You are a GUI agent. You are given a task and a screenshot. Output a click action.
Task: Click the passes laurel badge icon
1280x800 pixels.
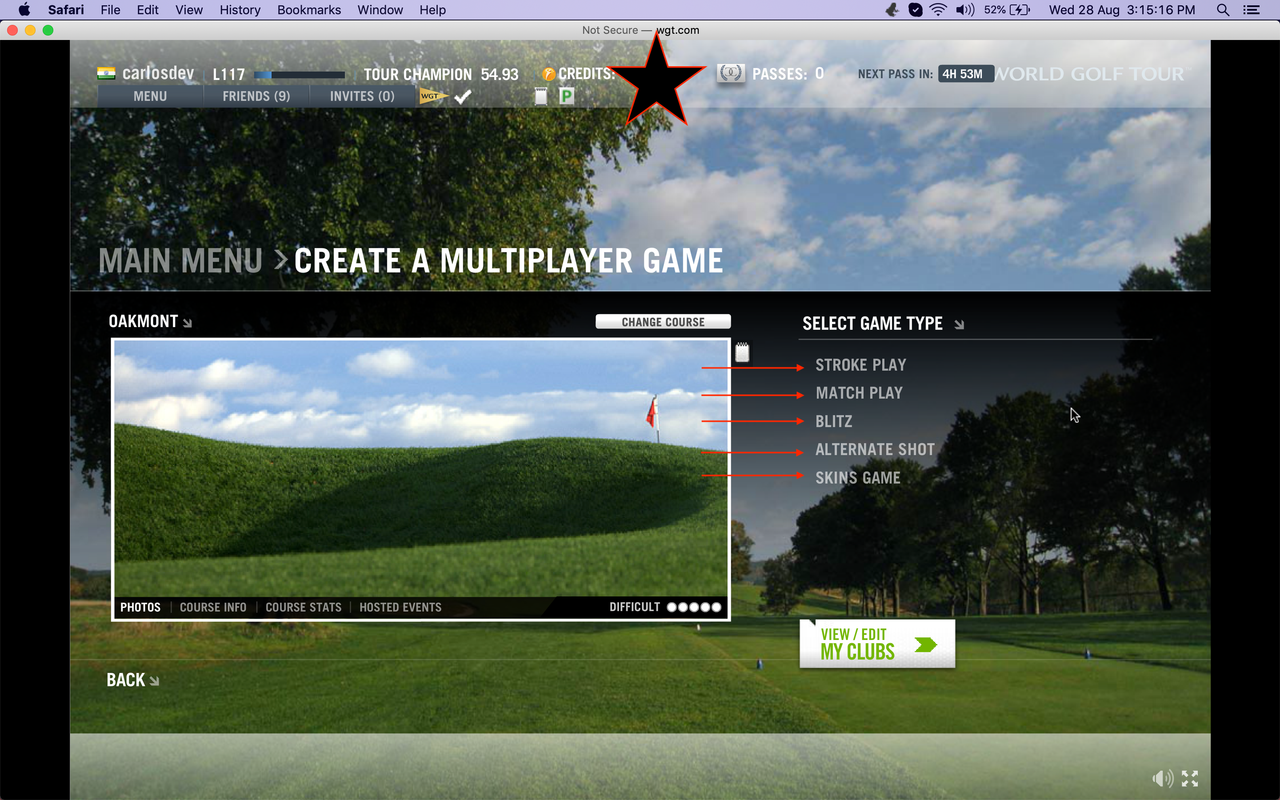pos(731,73)
